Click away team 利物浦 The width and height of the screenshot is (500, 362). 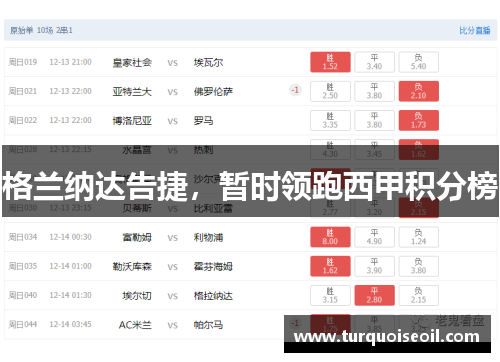(x=208, y=238)
